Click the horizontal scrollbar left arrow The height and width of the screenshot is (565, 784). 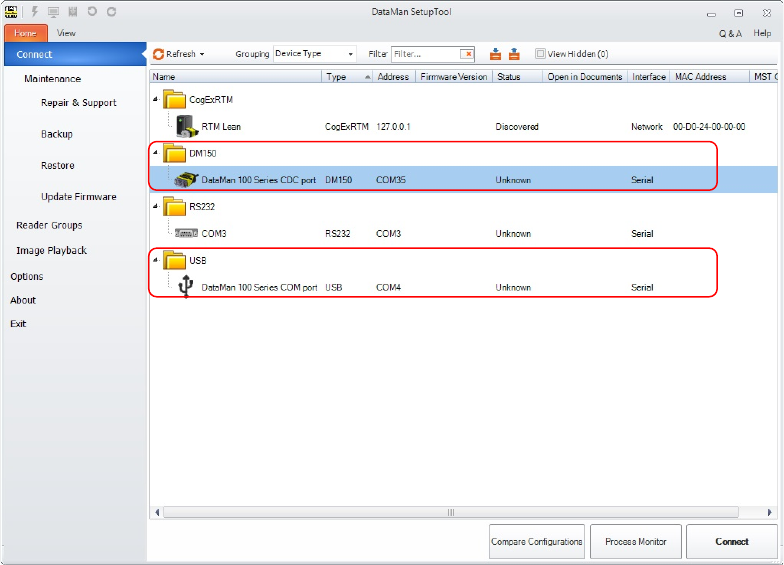click(x=157, y=512)
